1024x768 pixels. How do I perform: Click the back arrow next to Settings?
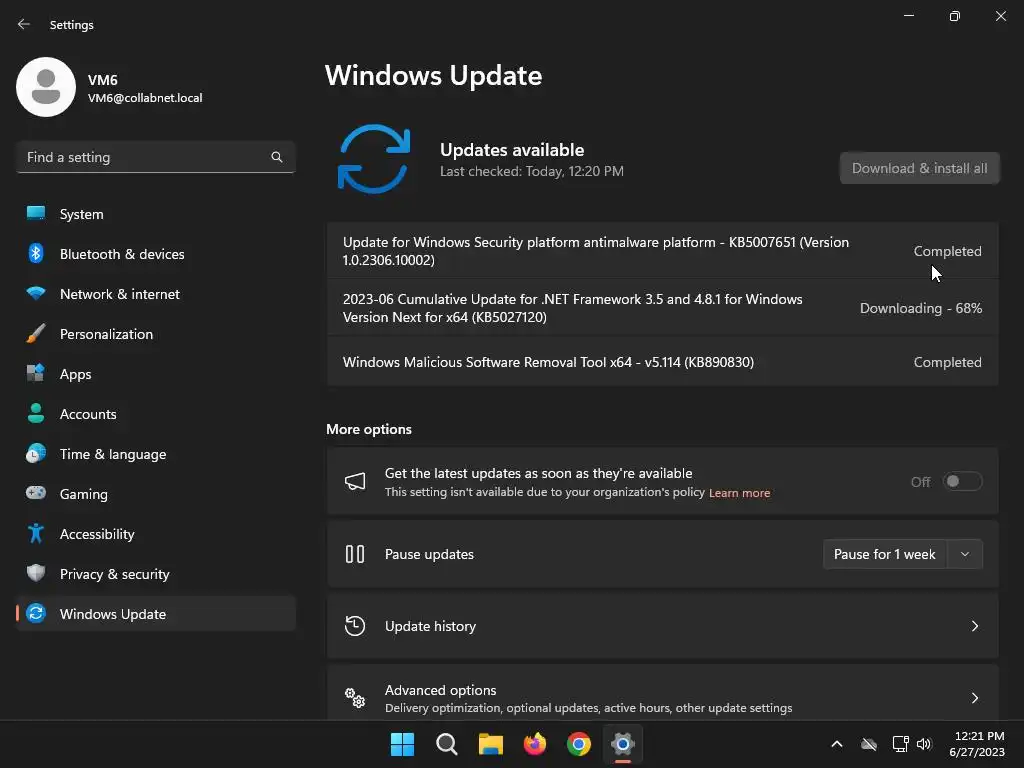[x=24, y=24]
